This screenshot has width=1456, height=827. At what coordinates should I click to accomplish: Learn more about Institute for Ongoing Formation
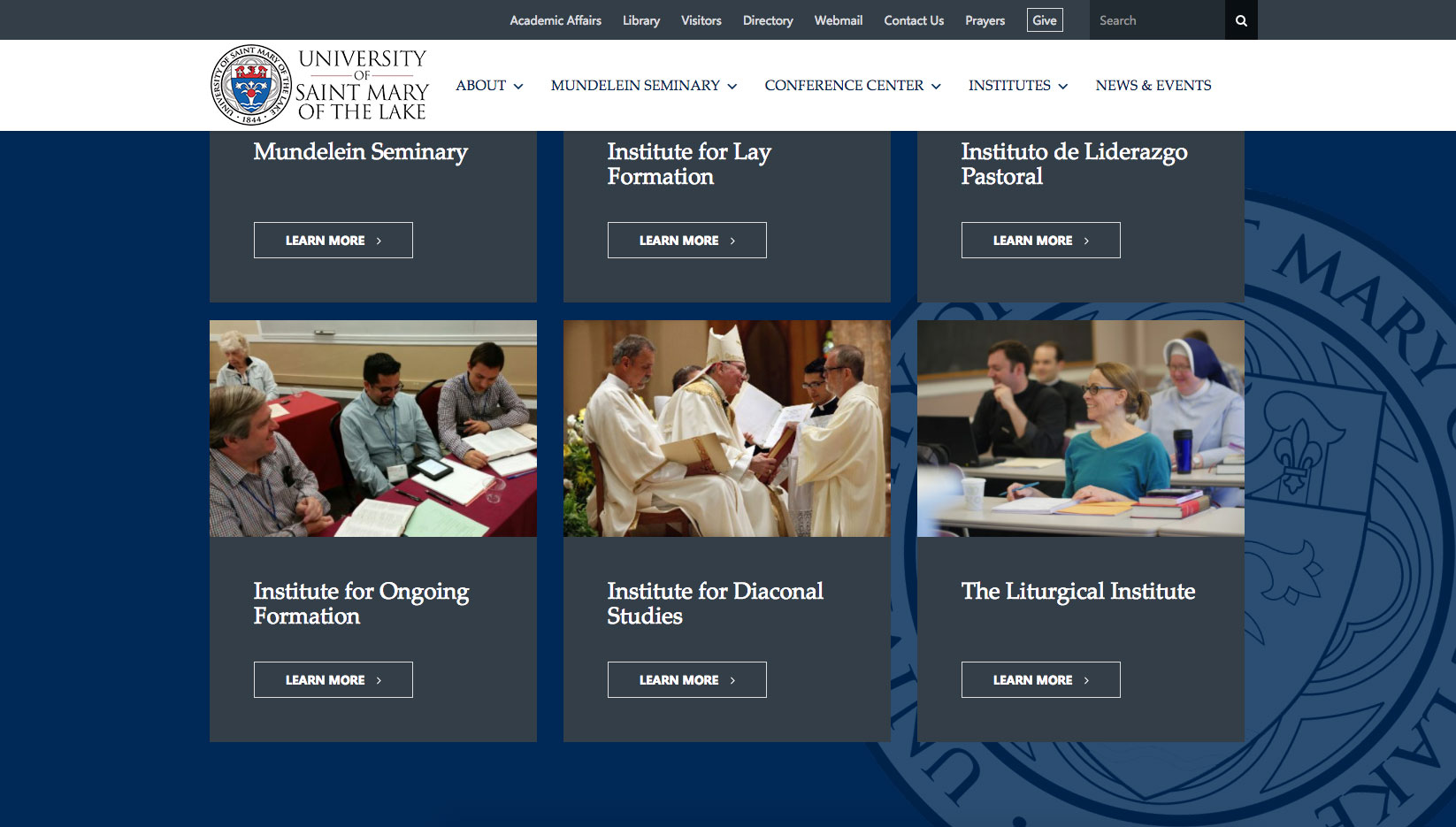pyautogui.click(x=333, y=680)
